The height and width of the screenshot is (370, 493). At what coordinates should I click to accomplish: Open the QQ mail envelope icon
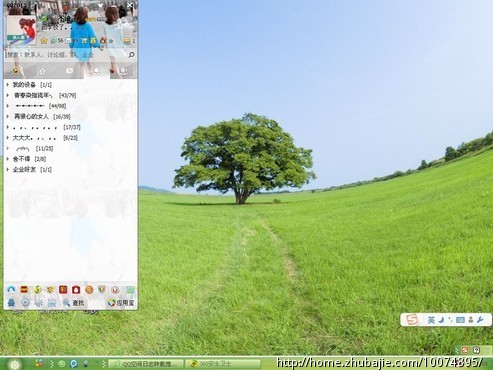[x=69, y=41]
